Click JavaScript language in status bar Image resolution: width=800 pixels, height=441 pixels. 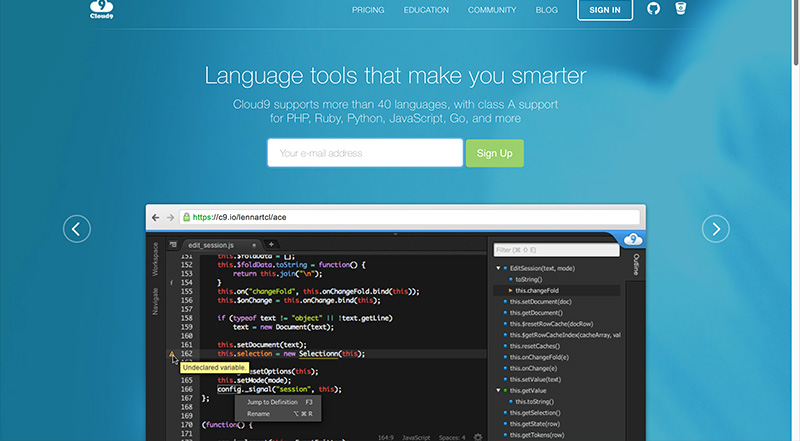coord(416,437)
